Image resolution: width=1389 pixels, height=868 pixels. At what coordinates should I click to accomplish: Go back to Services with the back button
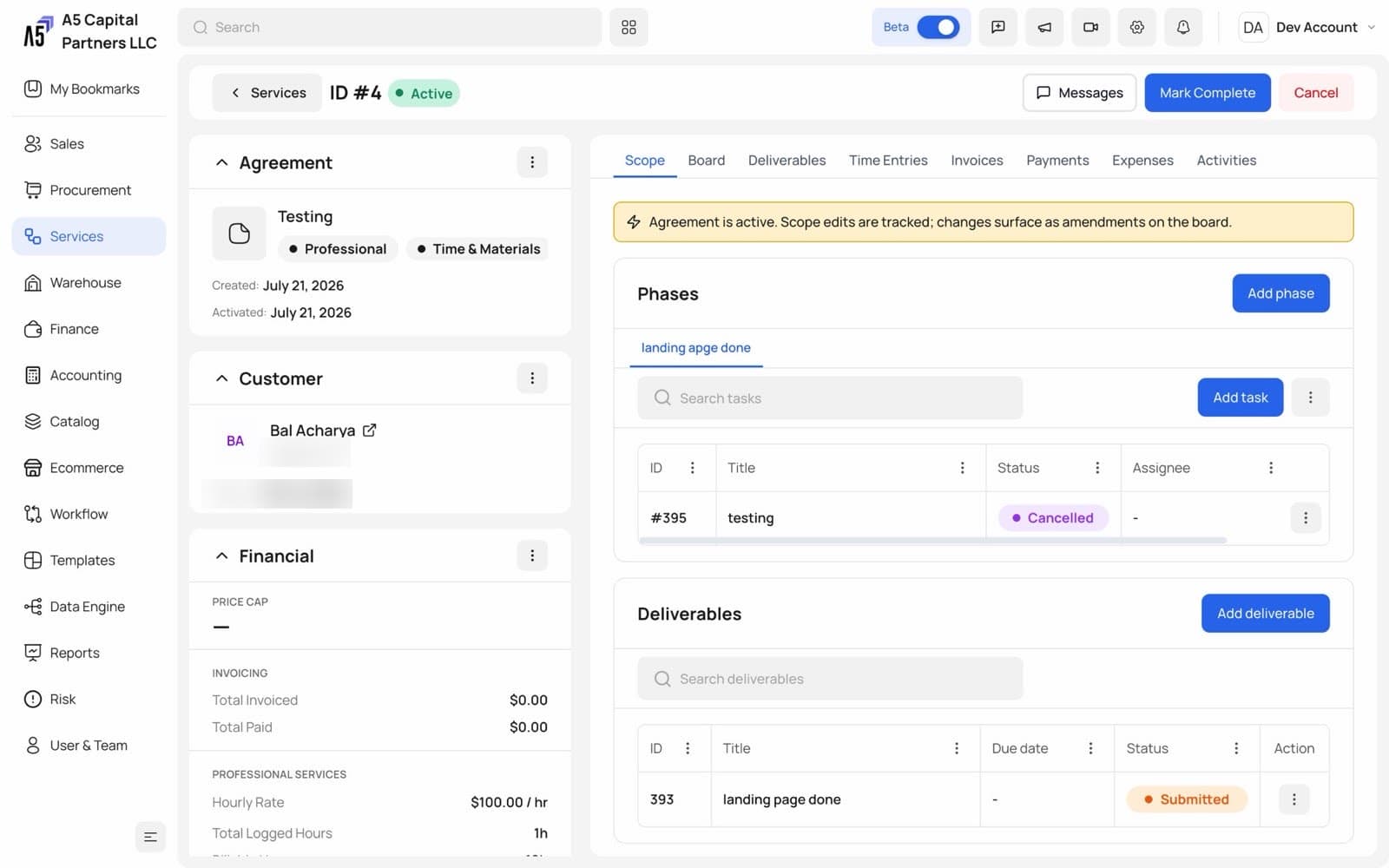click(x=267, y=93)
